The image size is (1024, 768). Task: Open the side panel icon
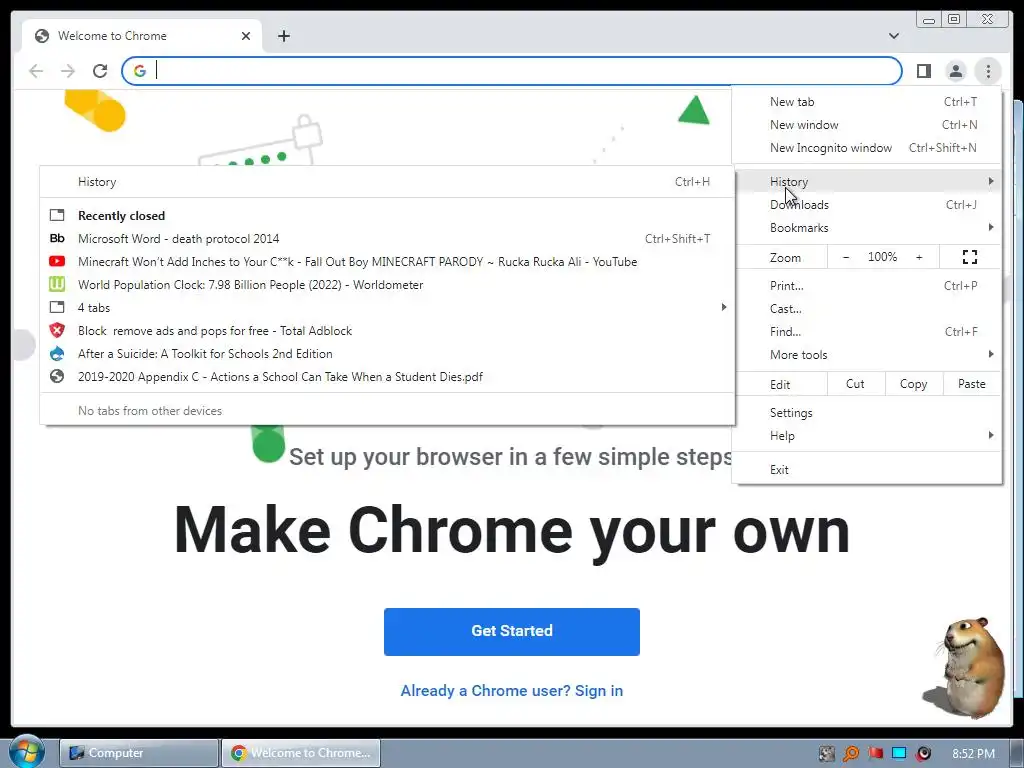pos(923,71)
